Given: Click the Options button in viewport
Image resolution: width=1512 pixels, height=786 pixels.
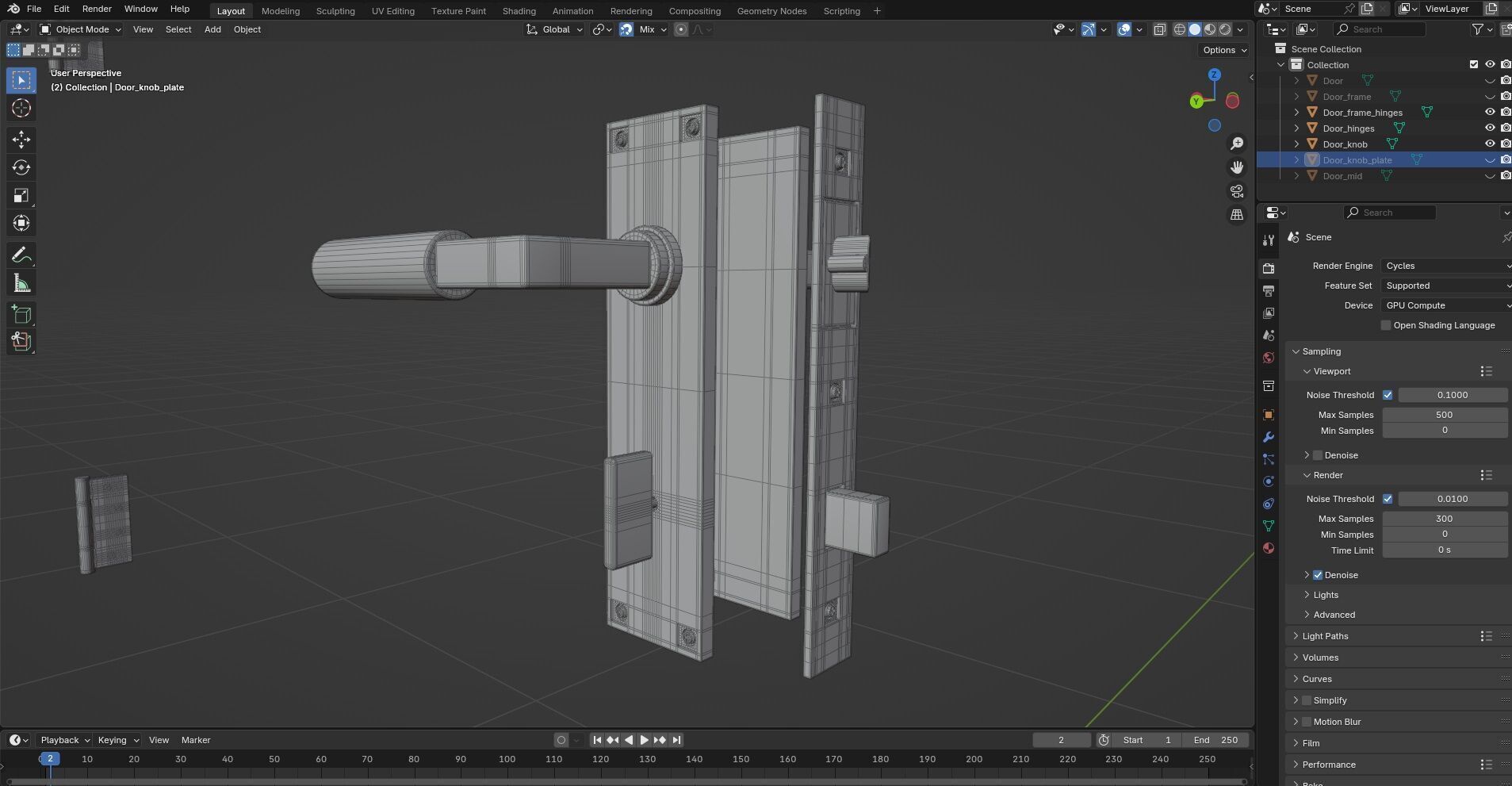Looking at the screenshot, I should [x=1224, y=50].
